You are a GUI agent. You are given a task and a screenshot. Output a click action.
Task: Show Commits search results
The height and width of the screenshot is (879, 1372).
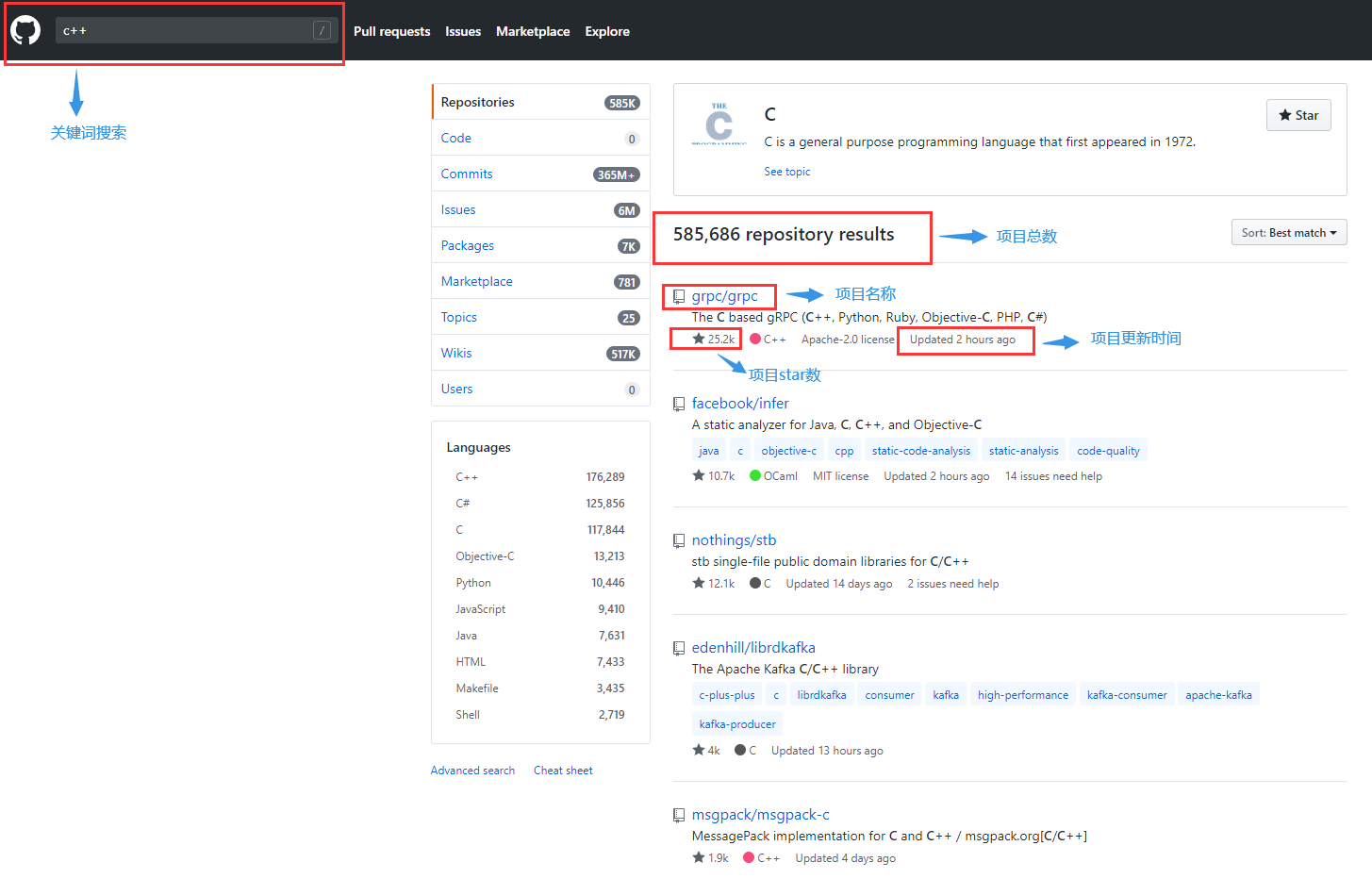click(540, 174)
